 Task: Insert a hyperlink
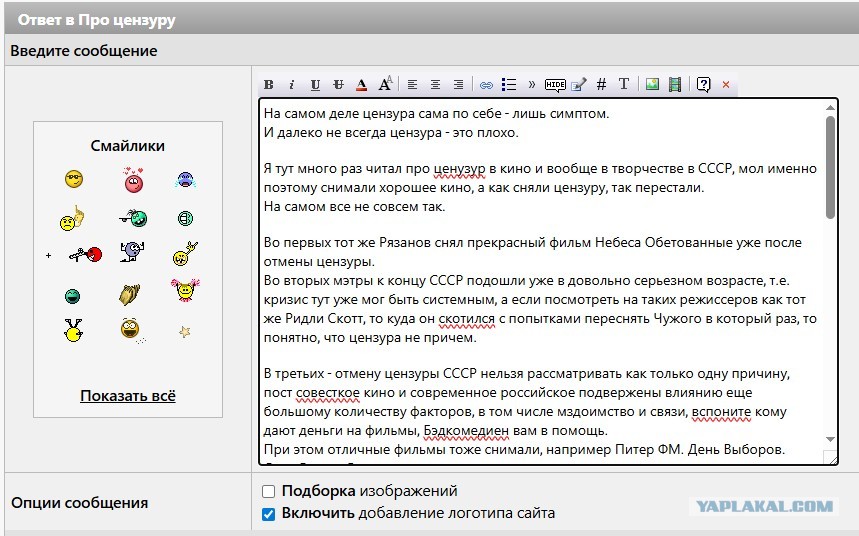pyautogui.click(x=486, y=85)
